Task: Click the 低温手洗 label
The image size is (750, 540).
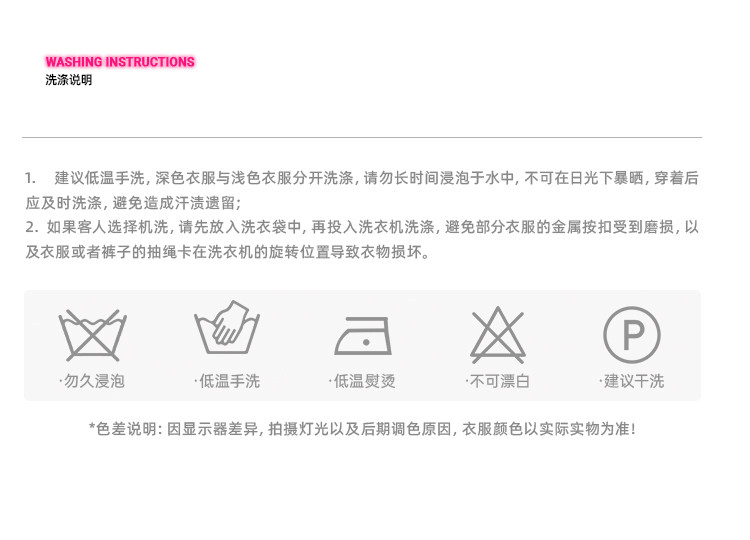Action: 227,381
